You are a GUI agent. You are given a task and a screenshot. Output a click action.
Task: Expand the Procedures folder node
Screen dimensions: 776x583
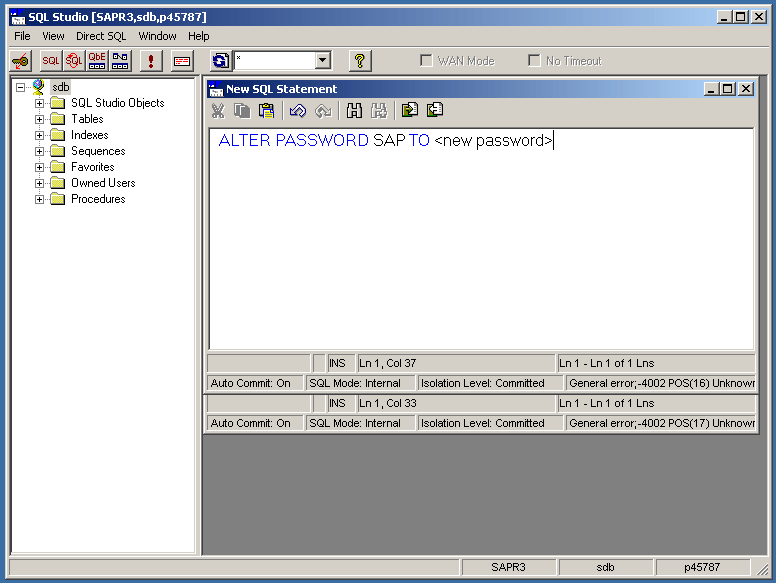[39, 199]
